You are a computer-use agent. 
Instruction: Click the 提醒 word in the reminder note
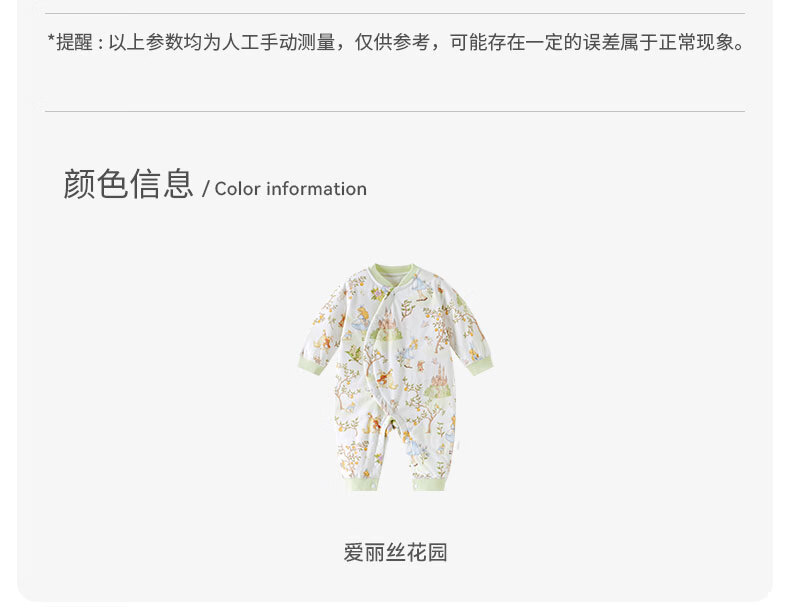pyautogui.click(x=75, y=42)
